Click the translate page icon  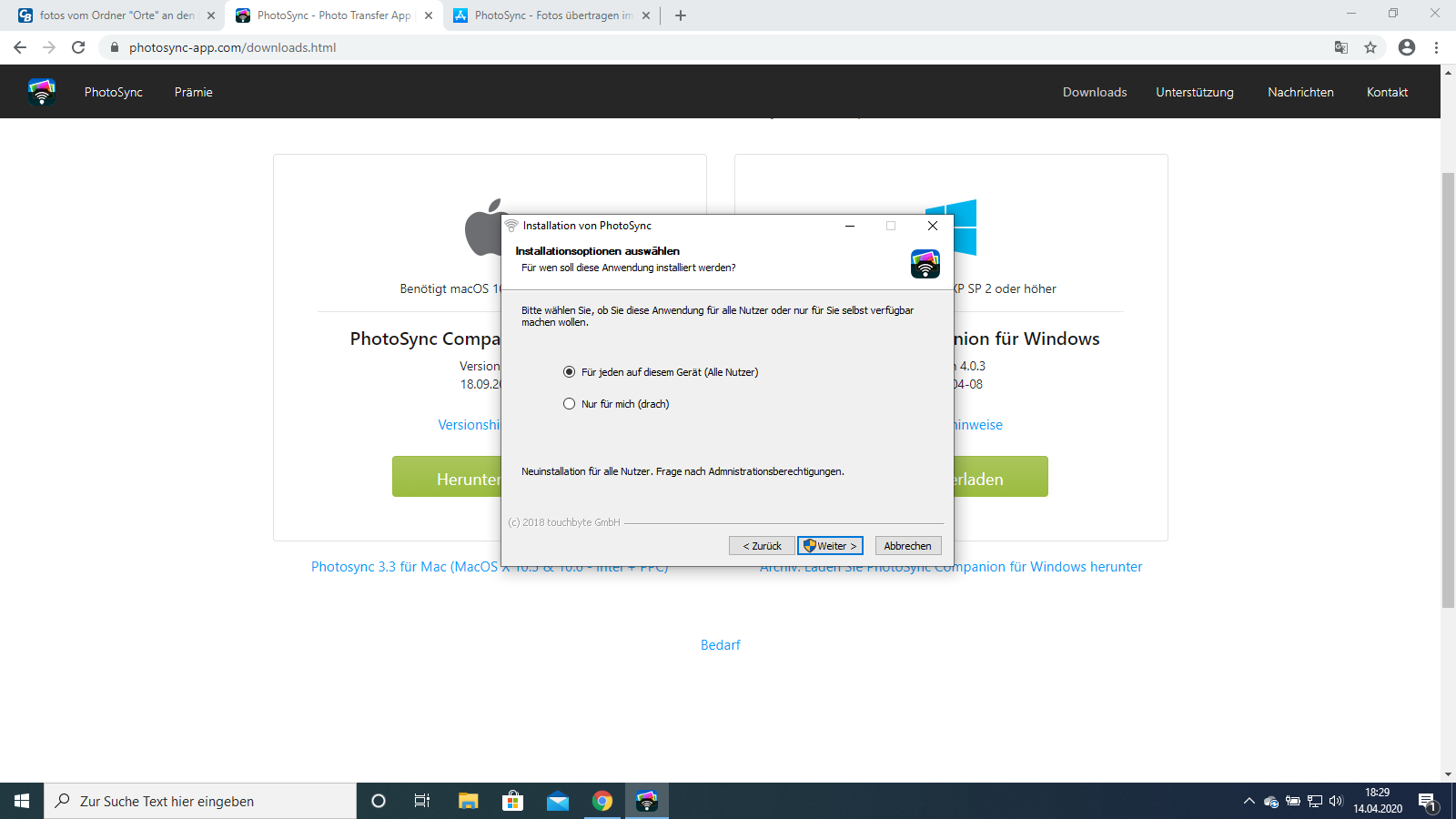(1340, 47)
